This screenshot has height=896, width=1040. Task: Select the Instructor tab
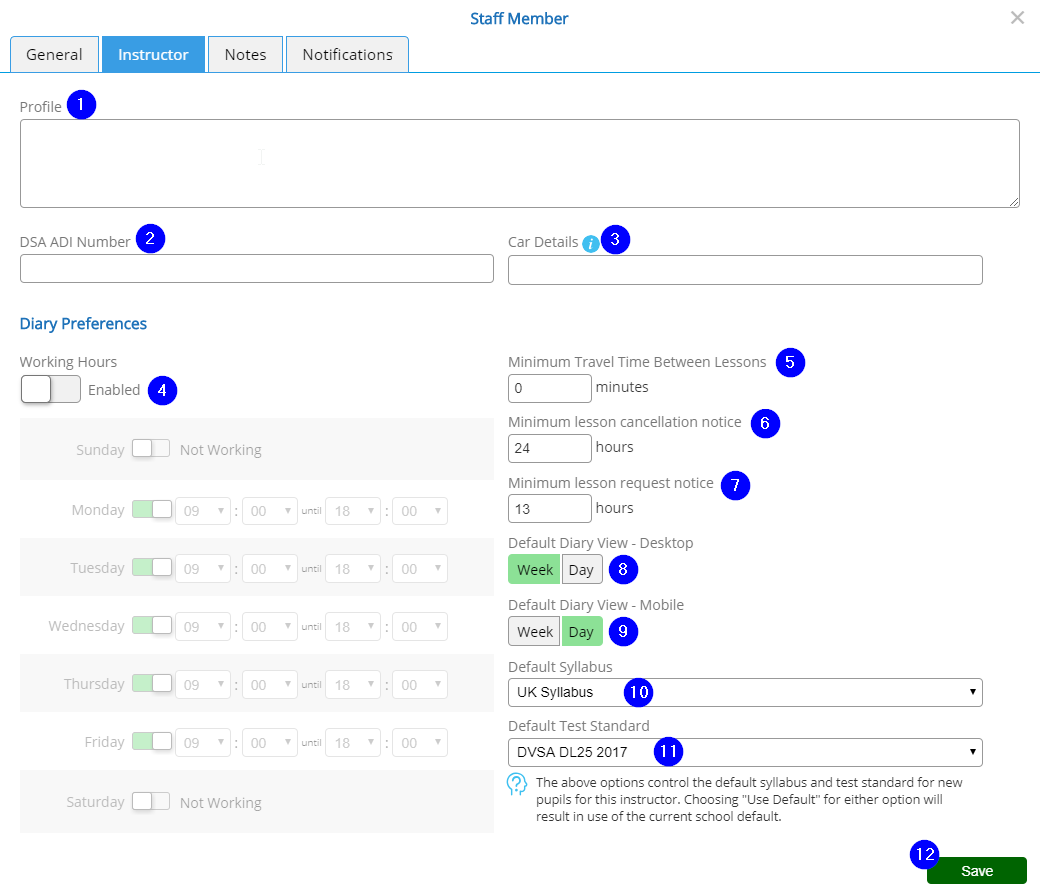[153, 54]
